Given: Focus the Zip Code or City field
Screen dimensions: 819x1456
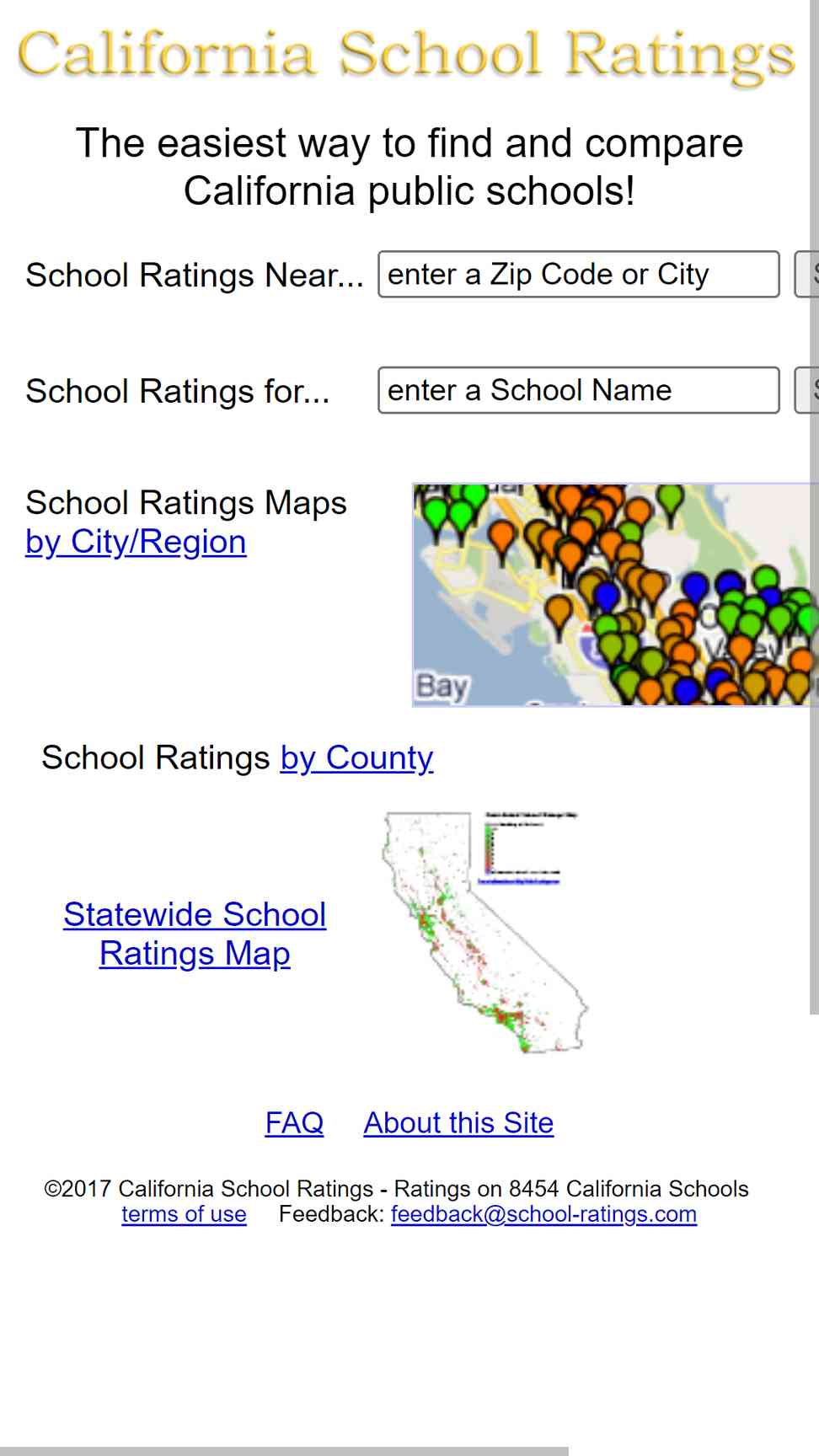Looking at the screenshot, I should (579, 274).
